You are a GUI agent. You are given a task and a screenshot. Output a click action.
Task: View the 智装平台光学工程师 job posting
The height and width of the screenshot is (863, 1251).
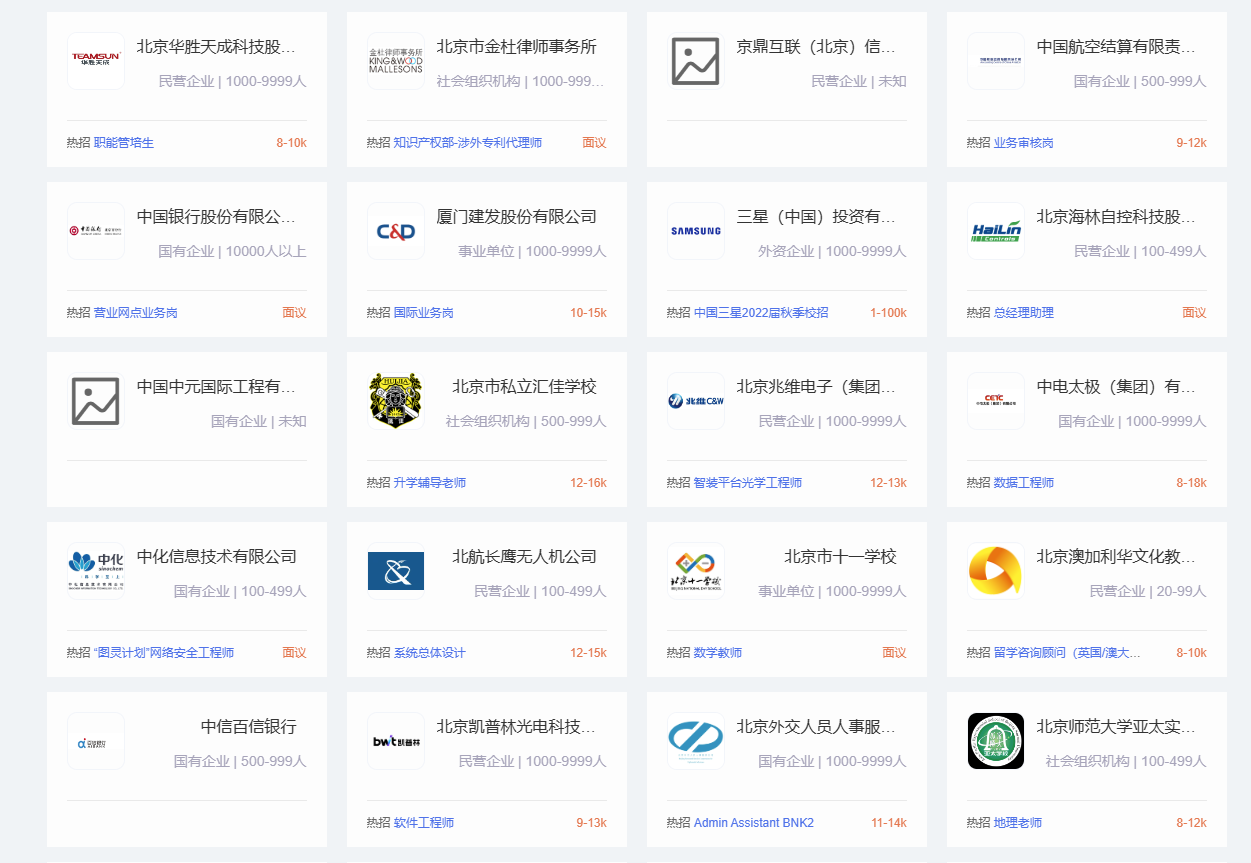pyautogui.click(x=748, y=483)
